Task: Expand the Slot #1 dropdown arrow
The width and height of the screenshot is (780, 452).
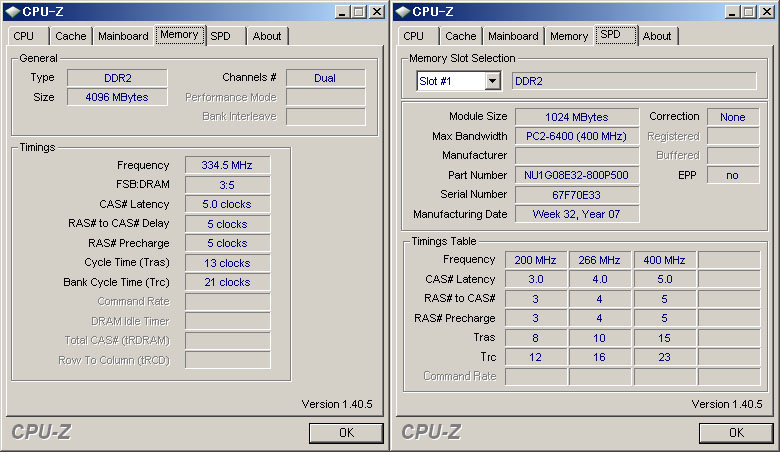Action: [492, 81]
